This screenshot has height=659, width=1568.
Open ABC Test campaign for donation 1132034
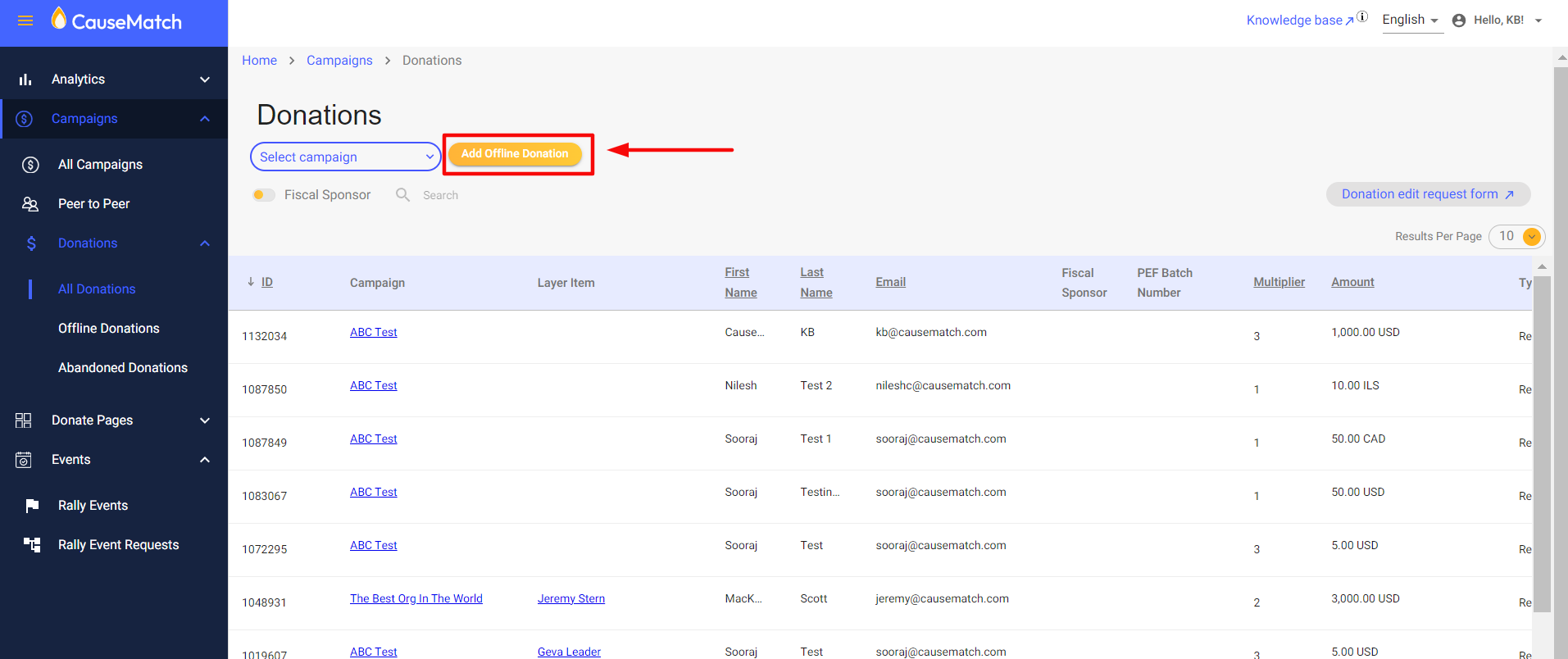point(373,332)
